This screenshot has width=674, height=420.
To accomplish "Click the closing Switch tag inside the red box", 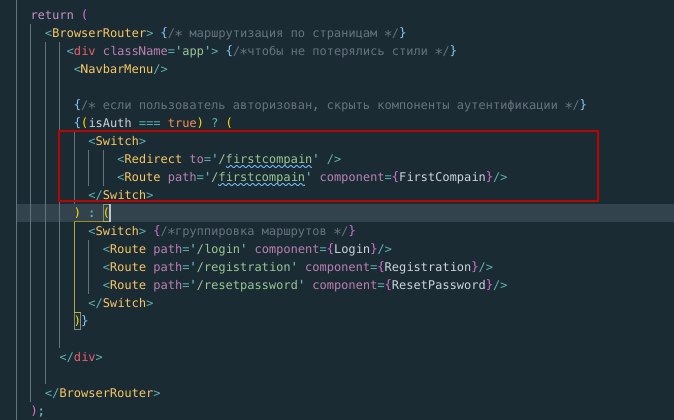I will 121,195.
